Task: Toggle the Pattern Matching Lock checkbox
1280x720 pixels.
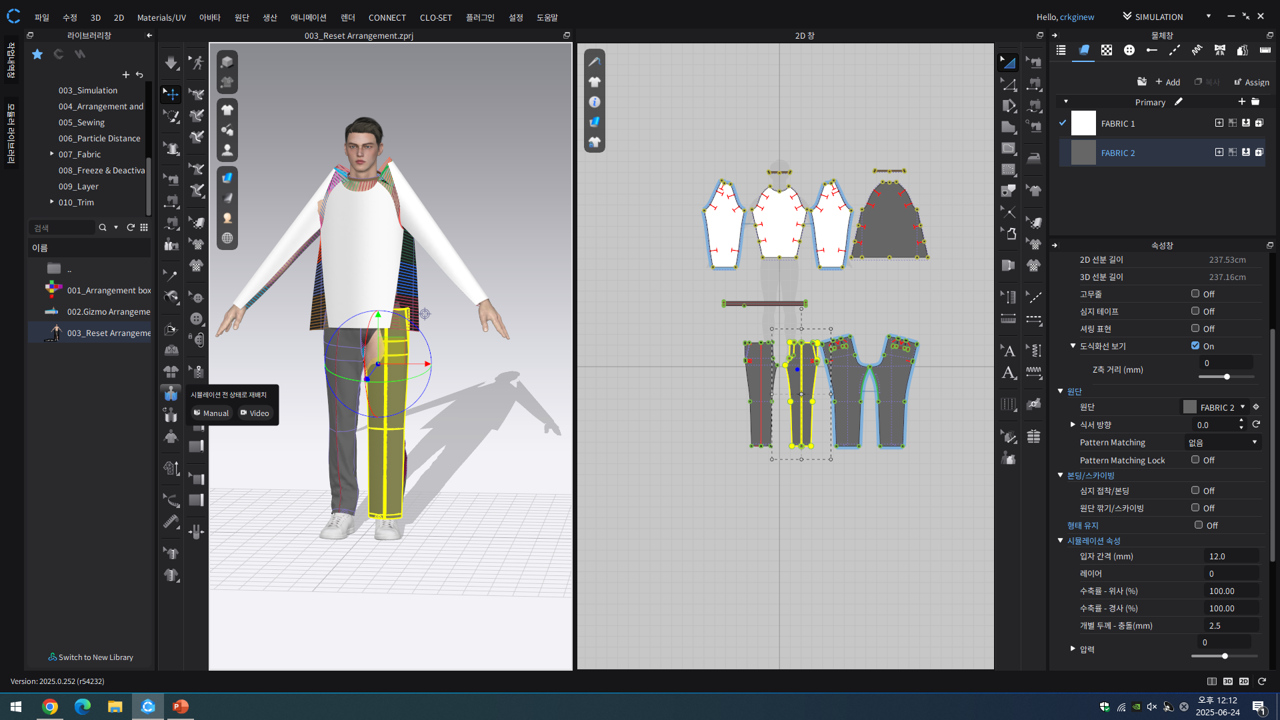Action: click(x=1195, y=460)
